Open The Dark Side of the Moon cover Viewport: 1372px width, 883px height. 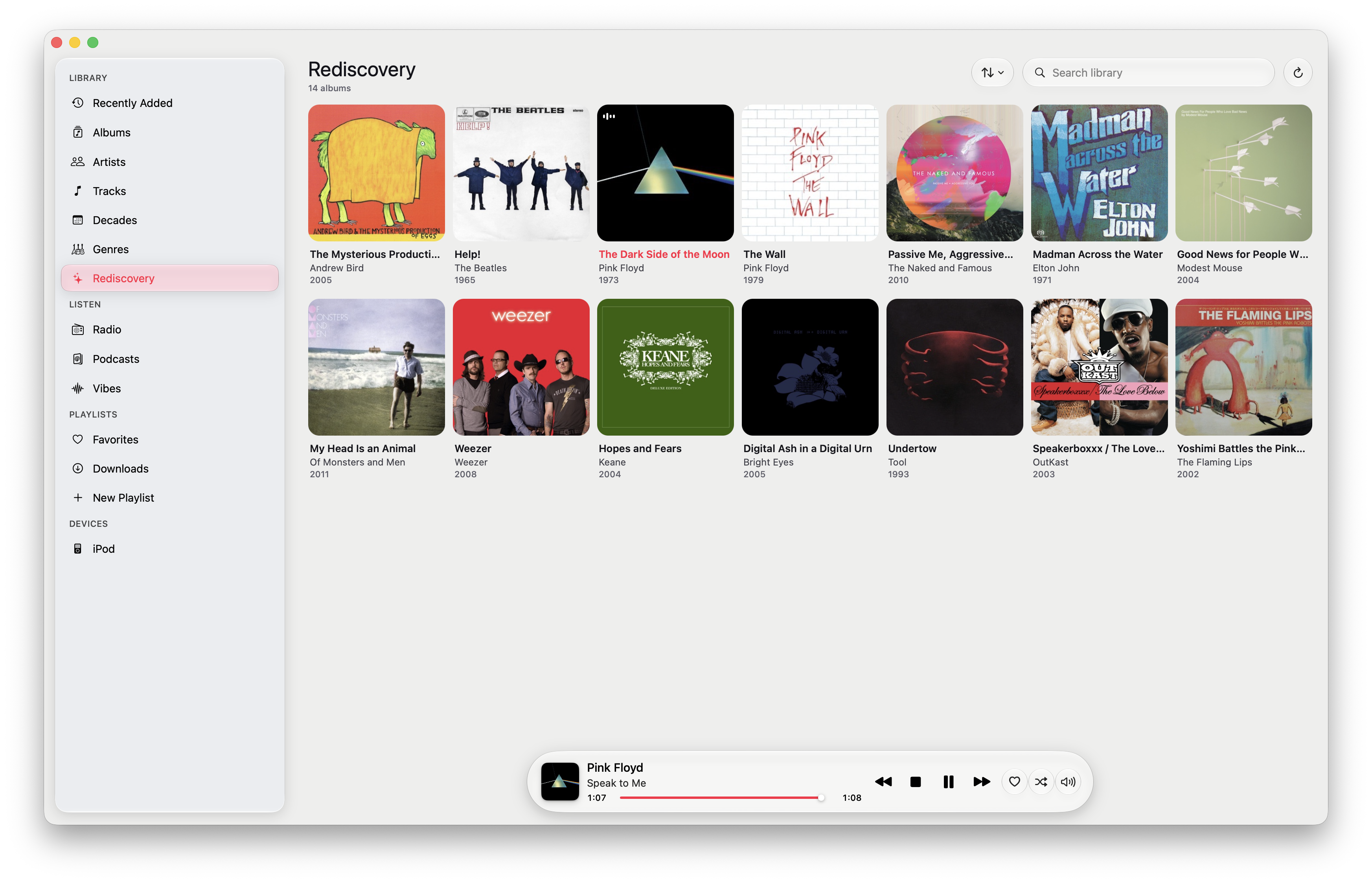(665, 172)
